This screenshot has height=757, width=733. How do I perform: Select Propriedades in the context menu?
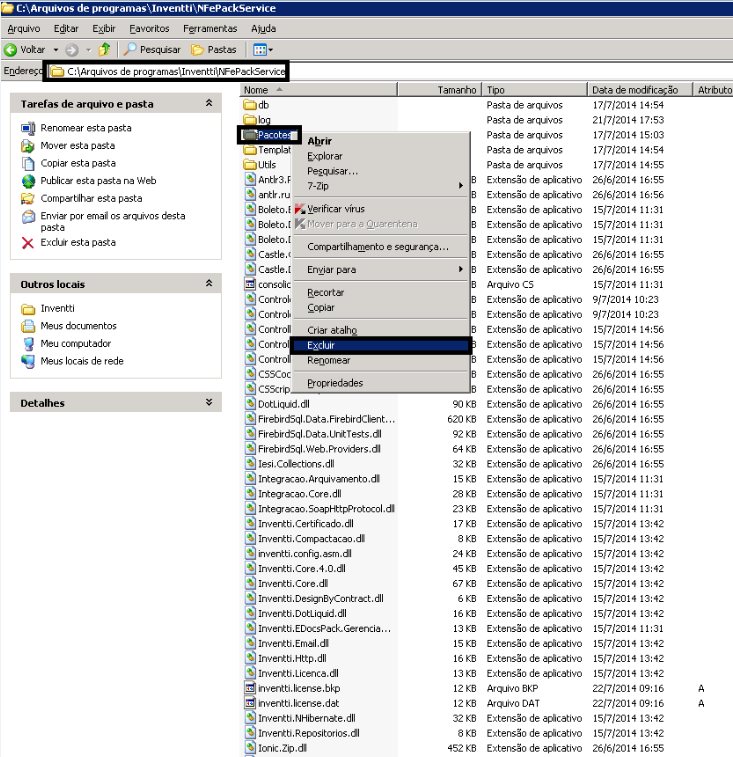pos(335,383)
